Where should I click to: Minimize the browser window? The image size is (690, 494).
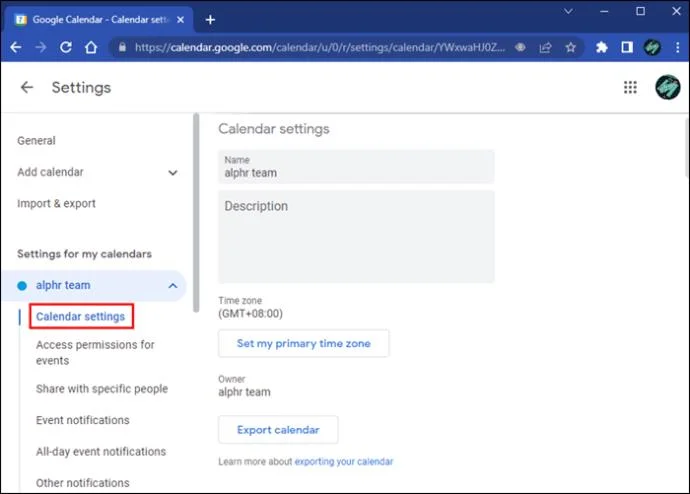[604, 11]
